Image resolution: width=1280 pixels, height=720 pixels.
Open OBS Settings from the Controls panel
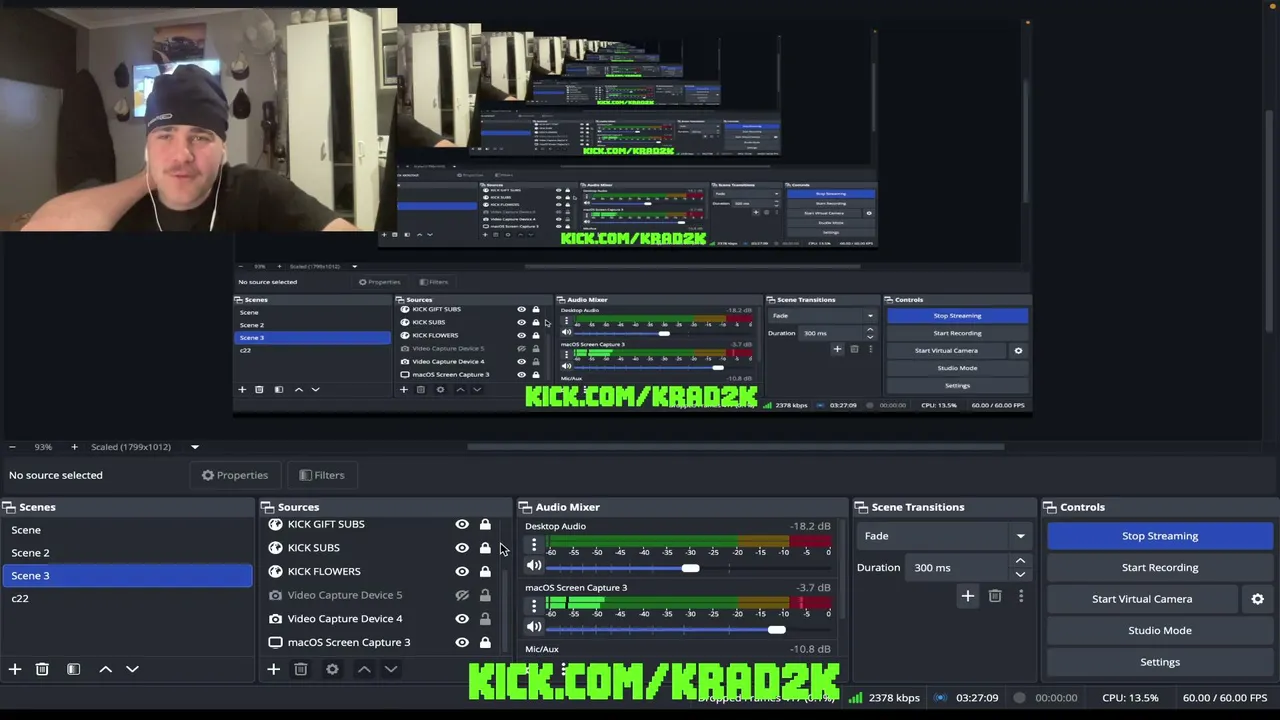(x=1160, y=662)
